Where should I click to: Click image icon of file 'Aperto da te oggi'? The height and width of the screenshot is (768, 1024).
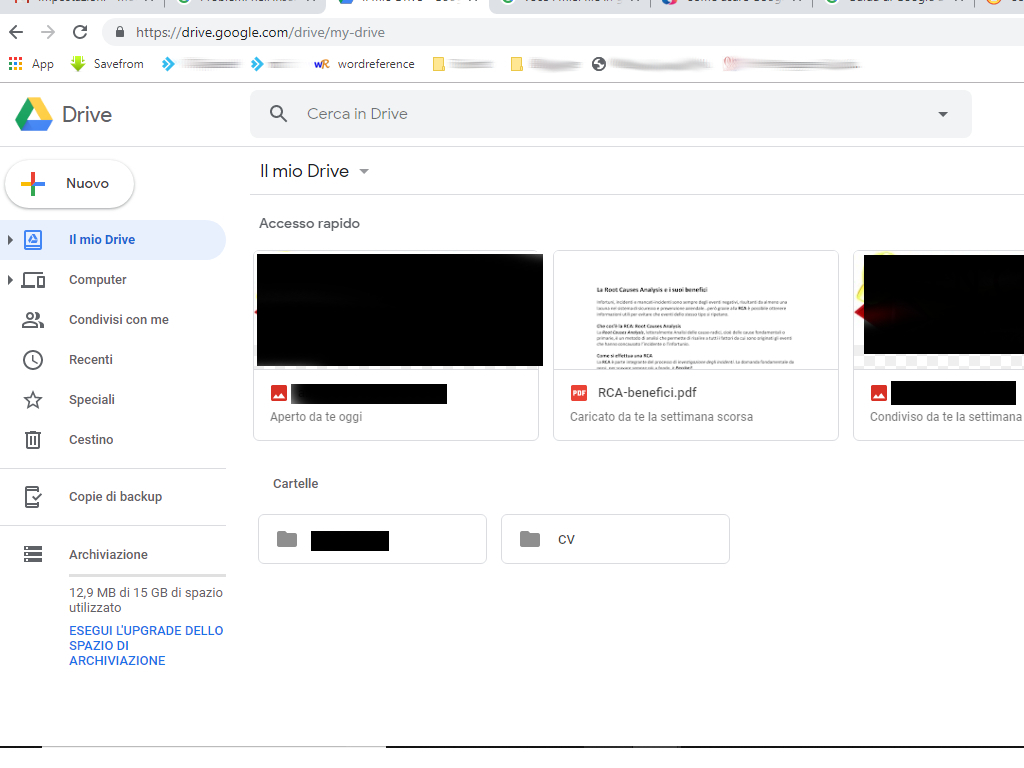pos(279,392)
